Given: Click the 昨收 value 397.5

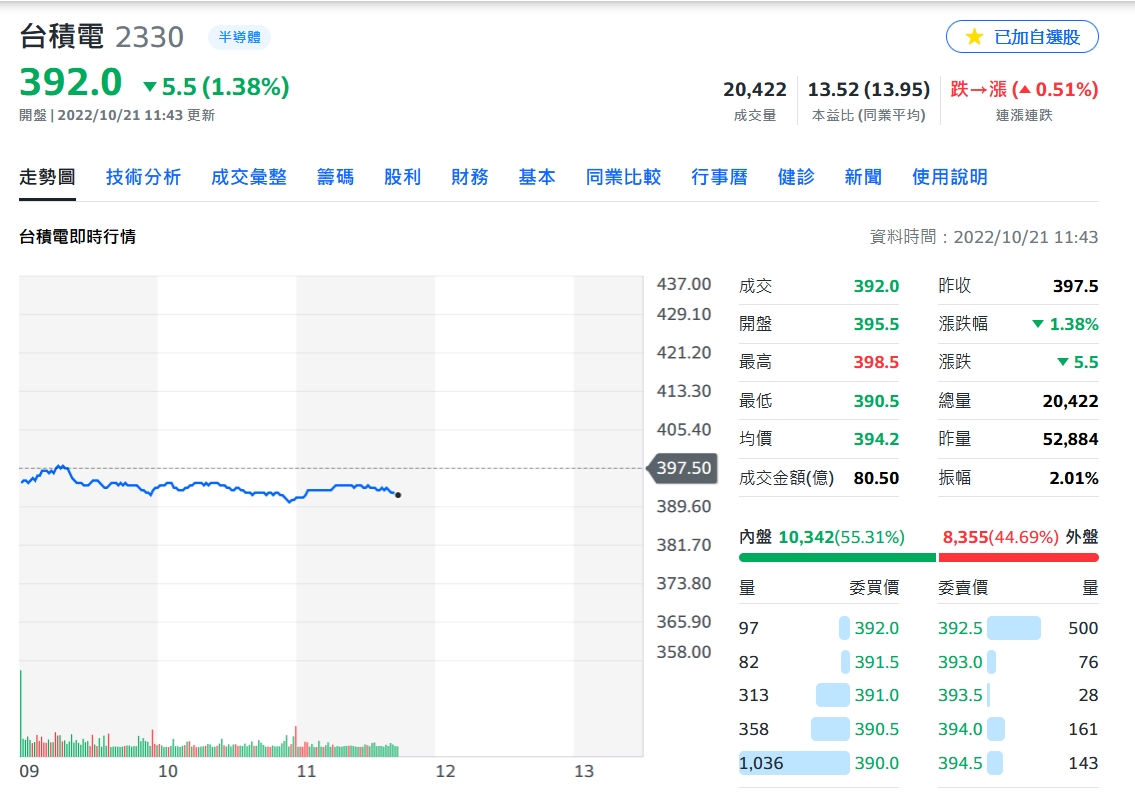Looking at the screenshot, I should [x=1076, y=286].
